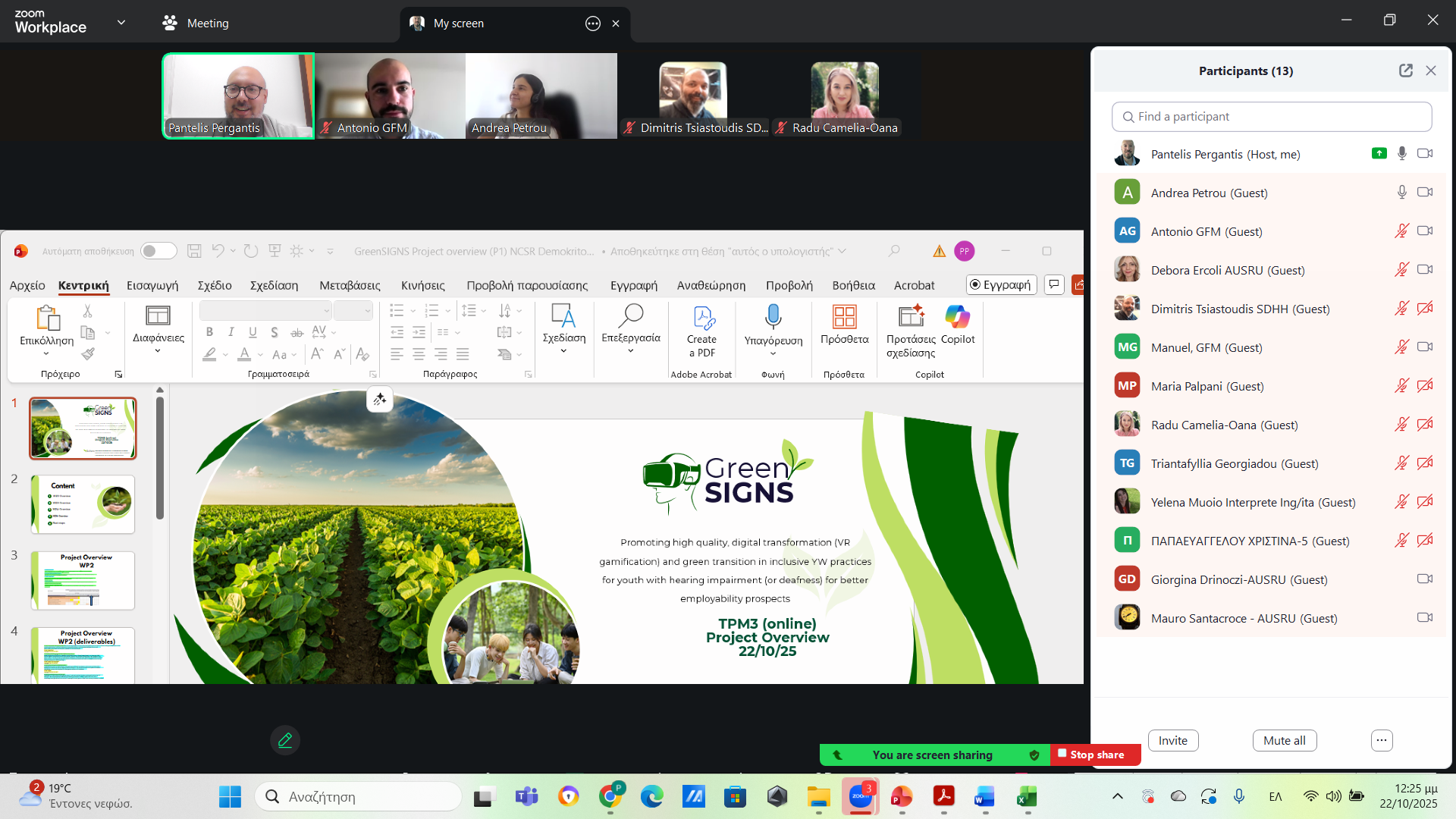Toggle the AutoSave switch
The width and height of the screenshot is (1456, 819).
pyautogui.click(x=158, y=251)
